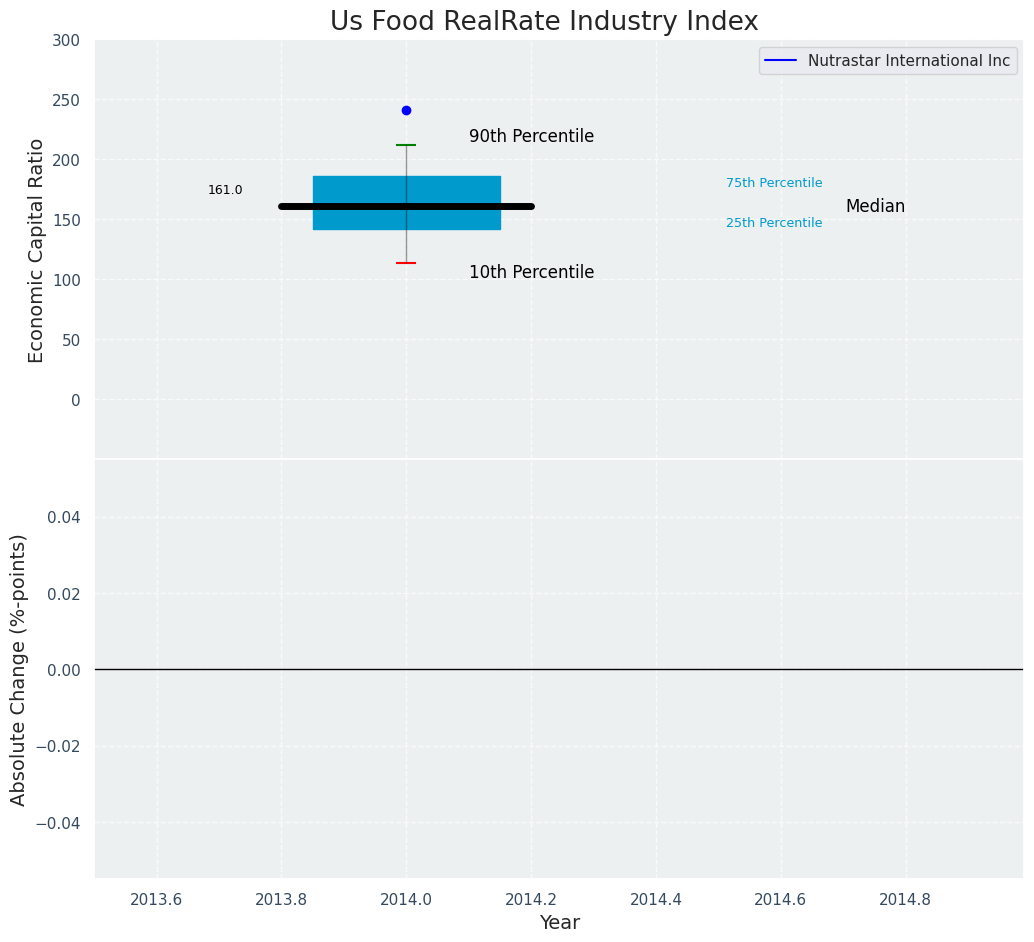Click the 161.0 median value label

[x=225, y=190]
